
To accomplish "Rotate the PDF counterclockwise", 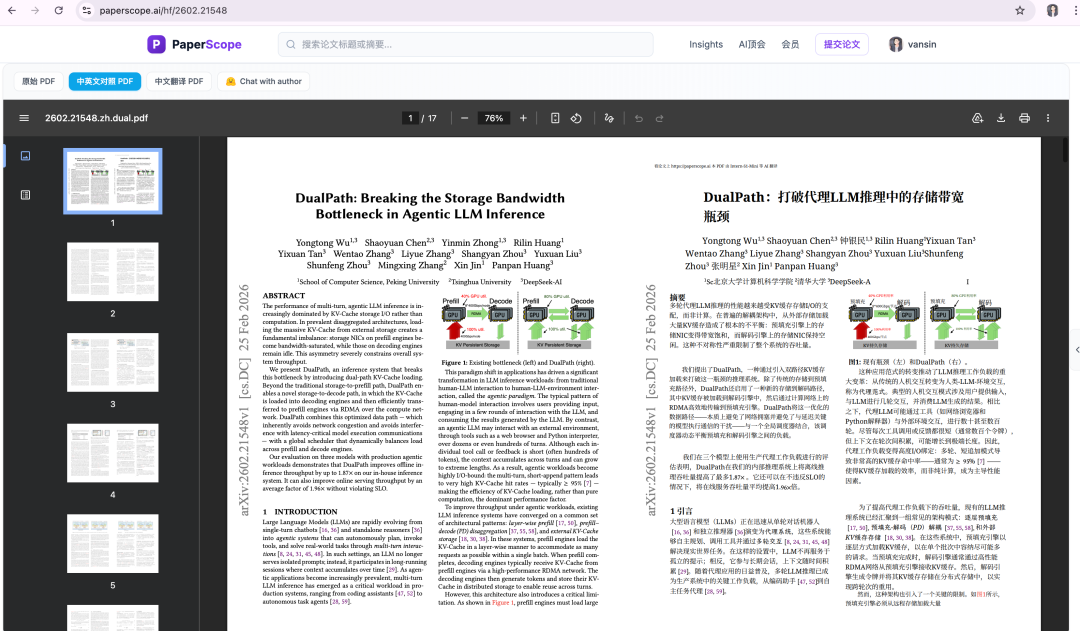I will [x=577, y=118].
